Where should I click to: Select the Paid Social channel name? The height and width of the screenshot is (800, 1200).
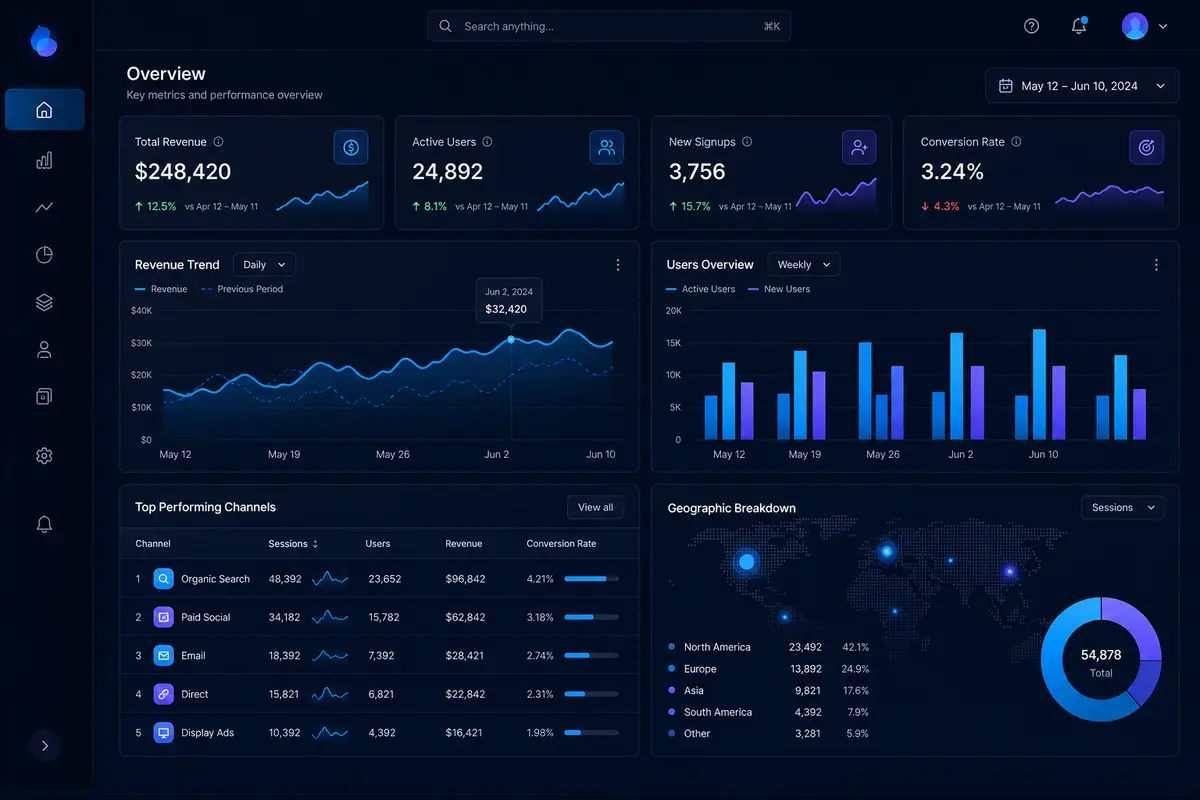tap(206, 617)
